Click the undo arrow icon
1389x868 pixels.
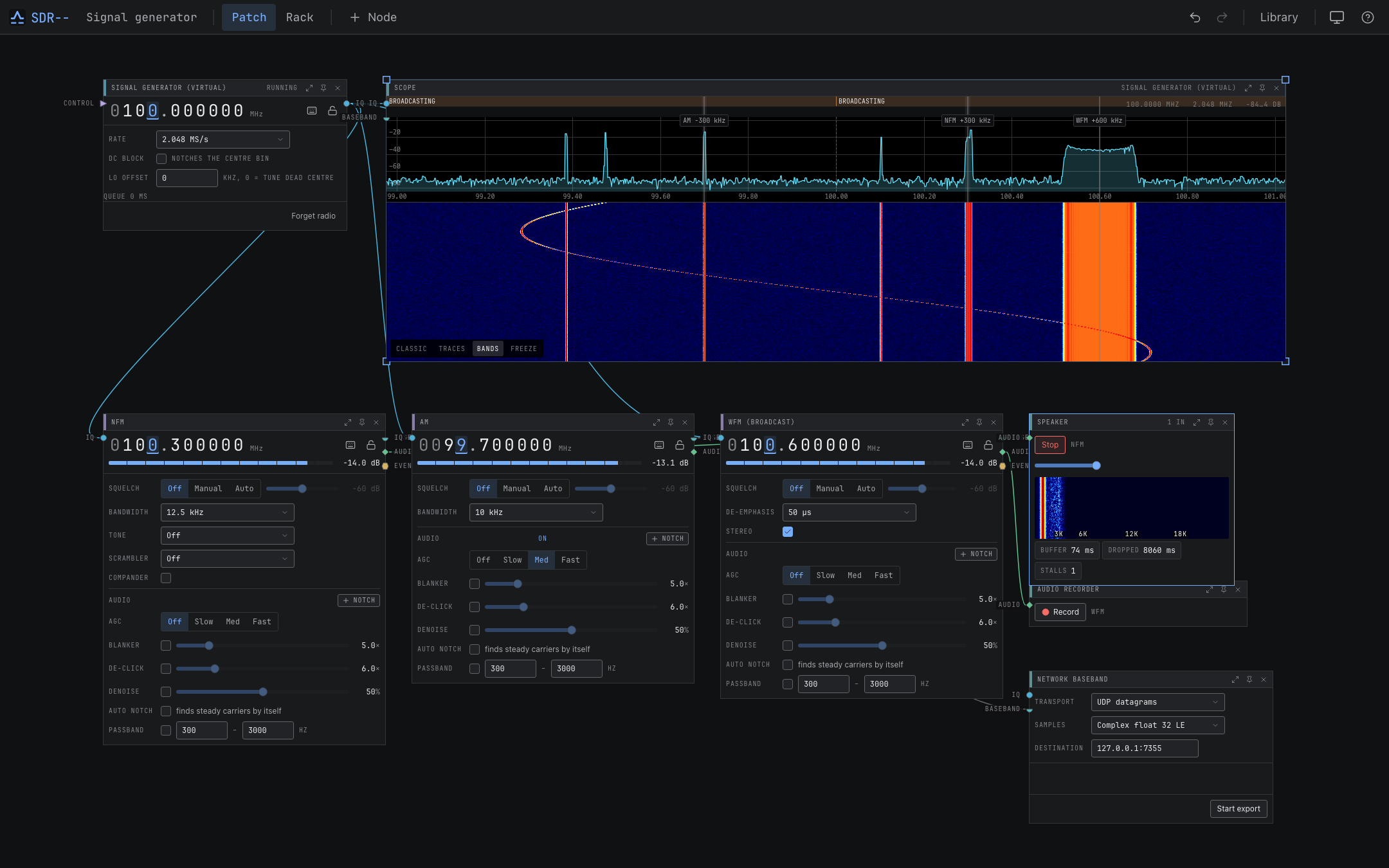point(1195,17)
